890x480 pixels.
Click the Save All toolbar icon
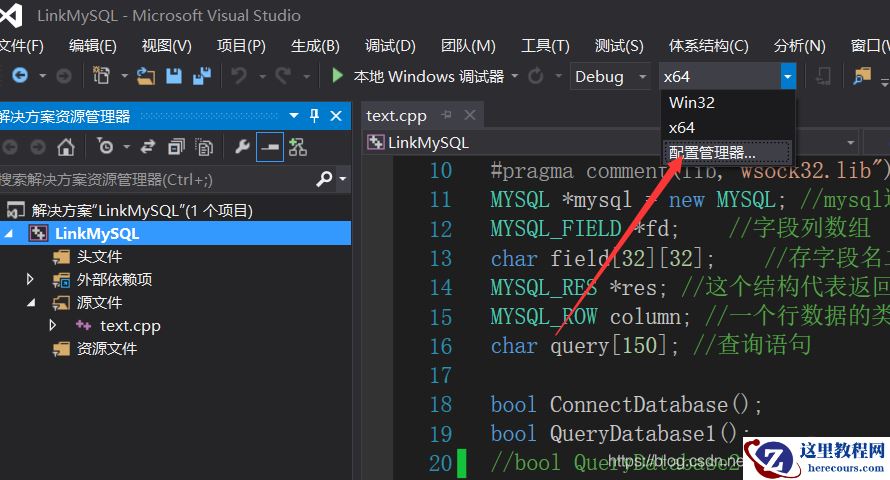tap(203, 76)
